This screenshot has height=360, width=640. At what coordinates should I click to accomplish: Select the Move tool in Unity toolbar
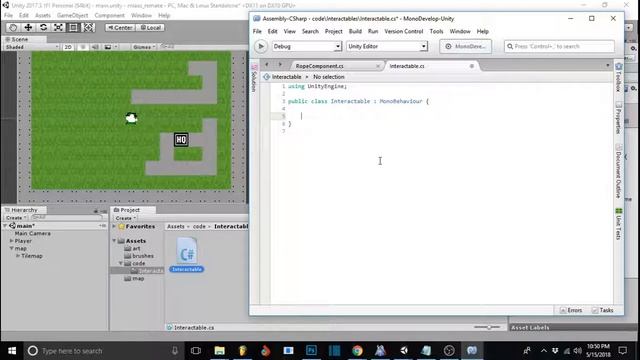pyautogui.click(x=28, y=27)
